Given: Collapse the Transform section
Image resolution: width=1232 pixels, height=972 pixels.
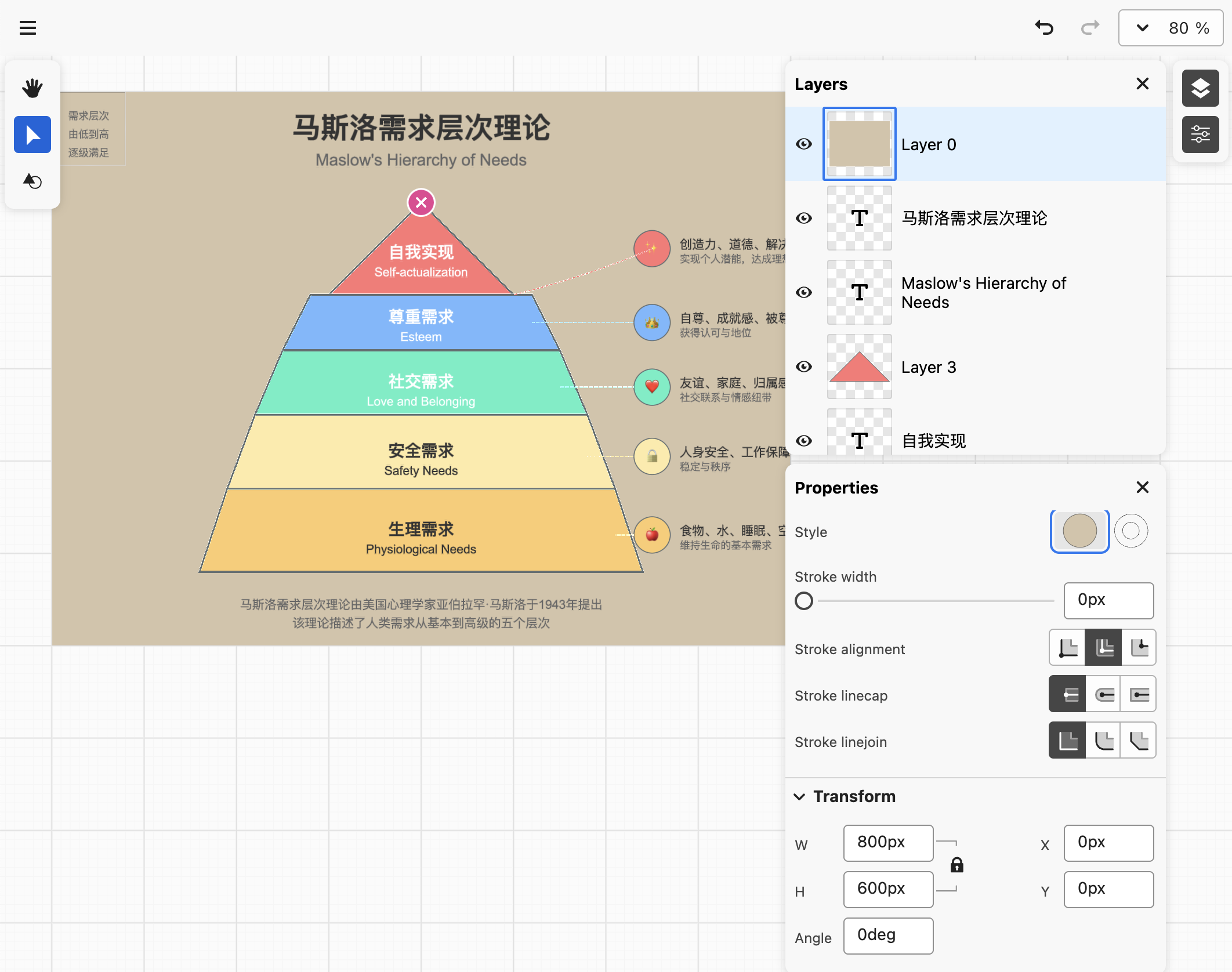Looking at the screenshot, I should point(799,796).
